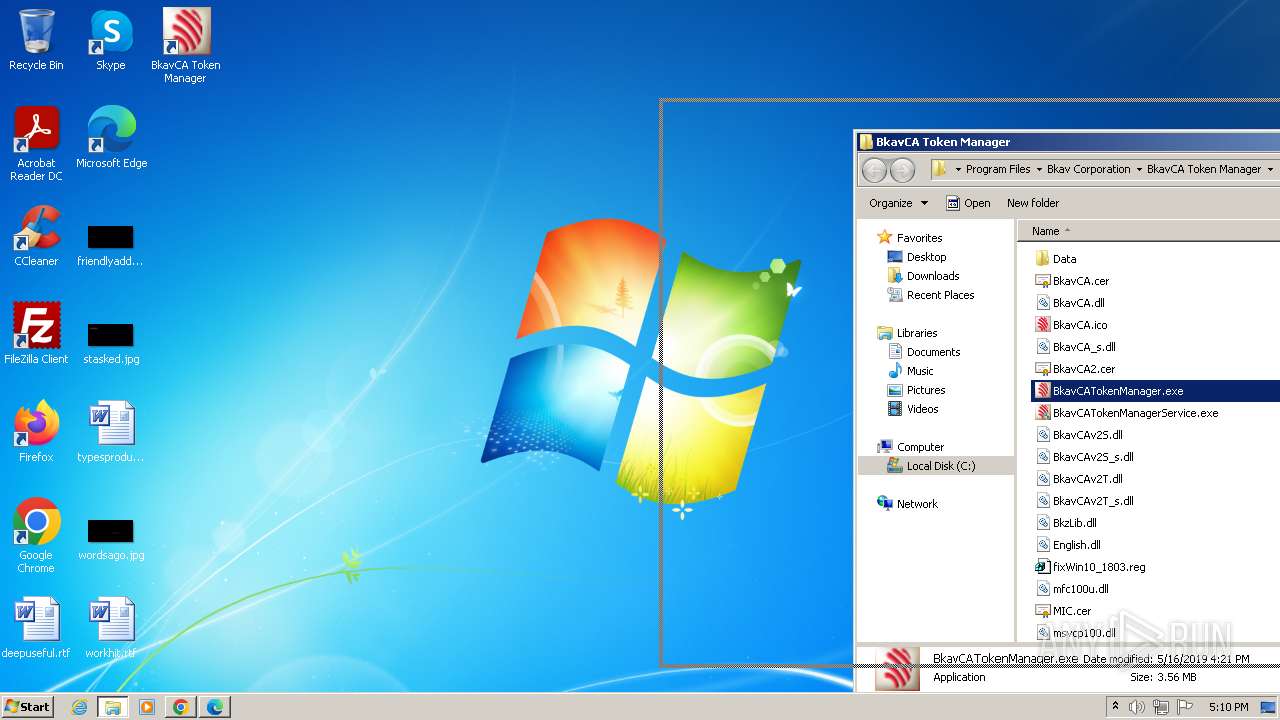Viewport: 1280px width, 720px height.
Task: Select Local Disk (C:) in tree
Action: point(936,466)
